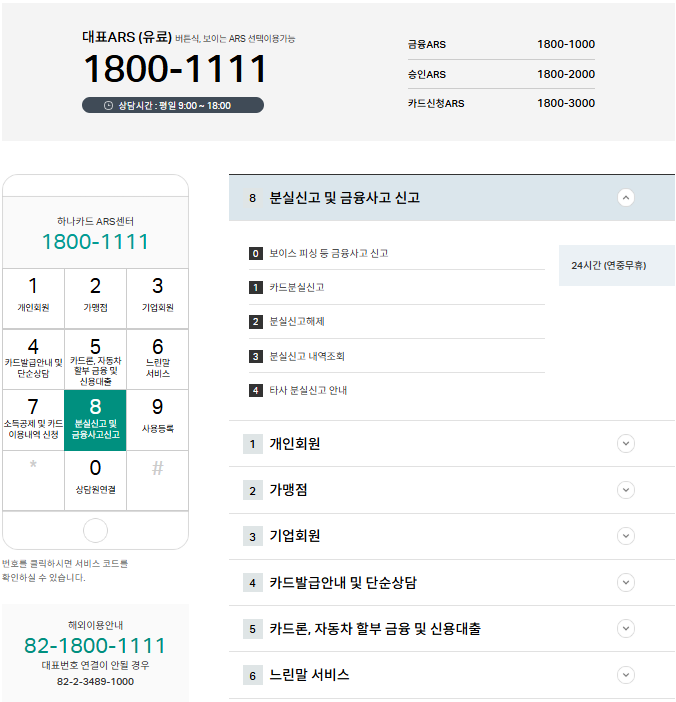Select keypad button 4 카드발급안내 및 단순상담

click(x=34, y=360)
